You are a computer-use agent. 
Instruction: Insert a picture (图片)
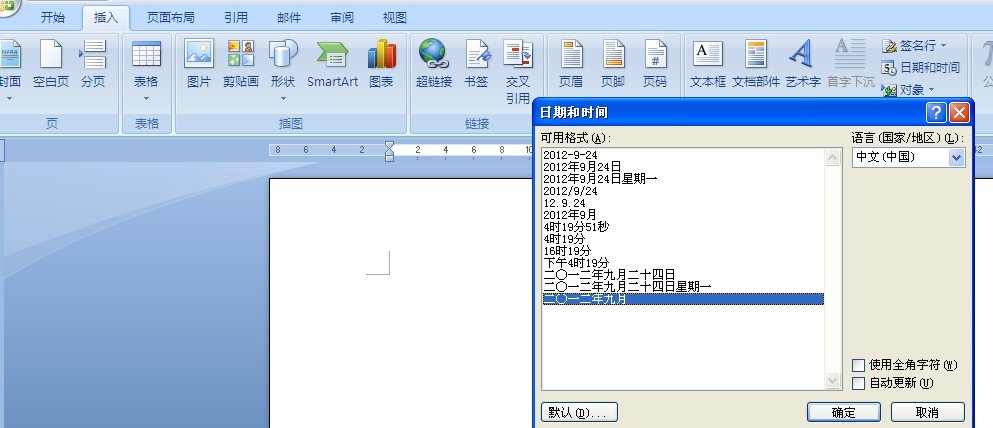[x=199, y=63]
